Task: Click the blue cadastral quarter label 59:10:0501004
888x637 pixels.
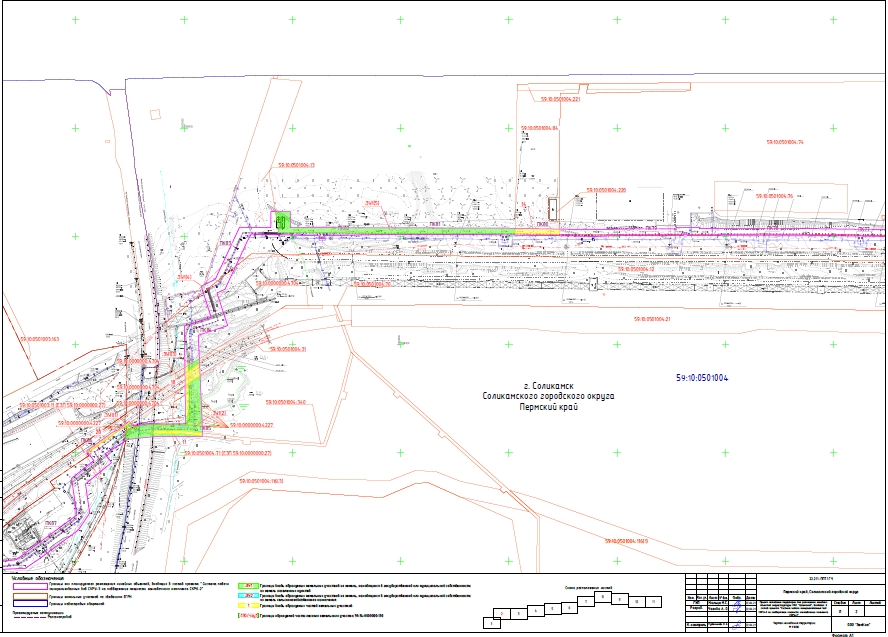Action: [702, 378]
